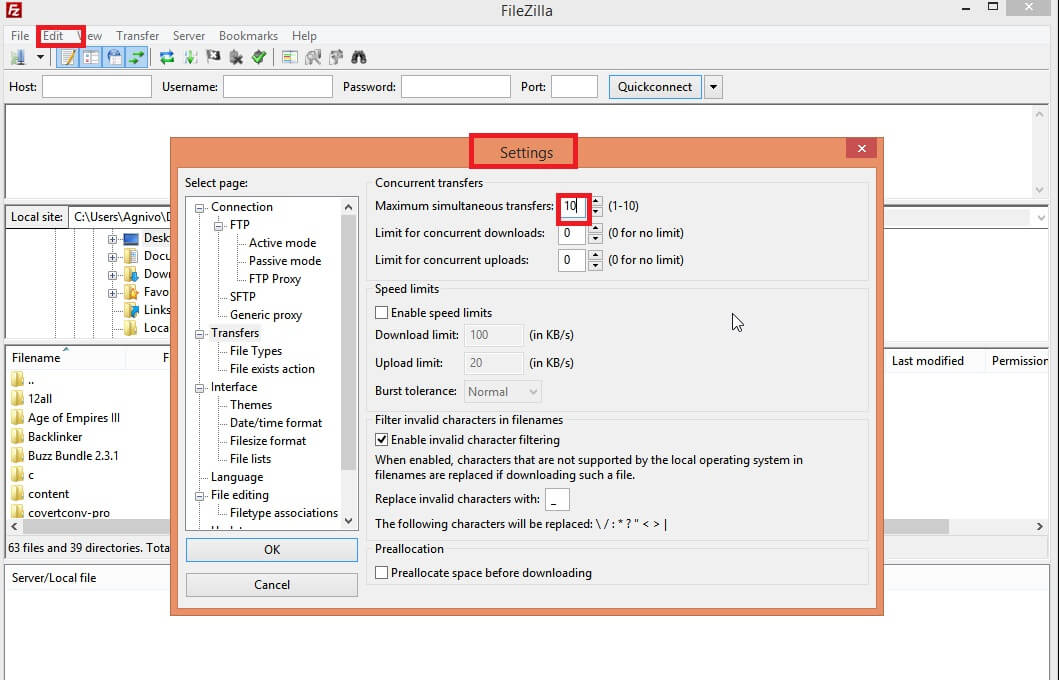Toggle the local directory tree icon

90,58
